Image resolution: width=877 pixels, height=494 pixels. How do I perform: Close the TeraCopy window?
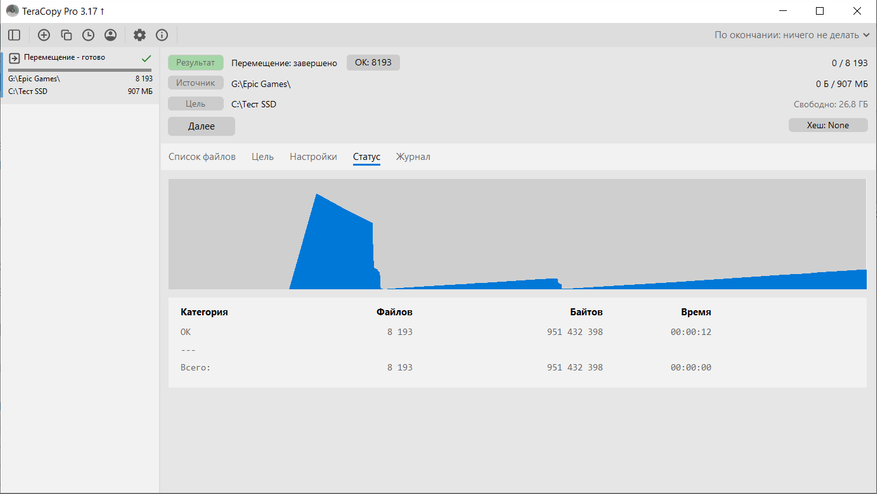coord(857,11)
